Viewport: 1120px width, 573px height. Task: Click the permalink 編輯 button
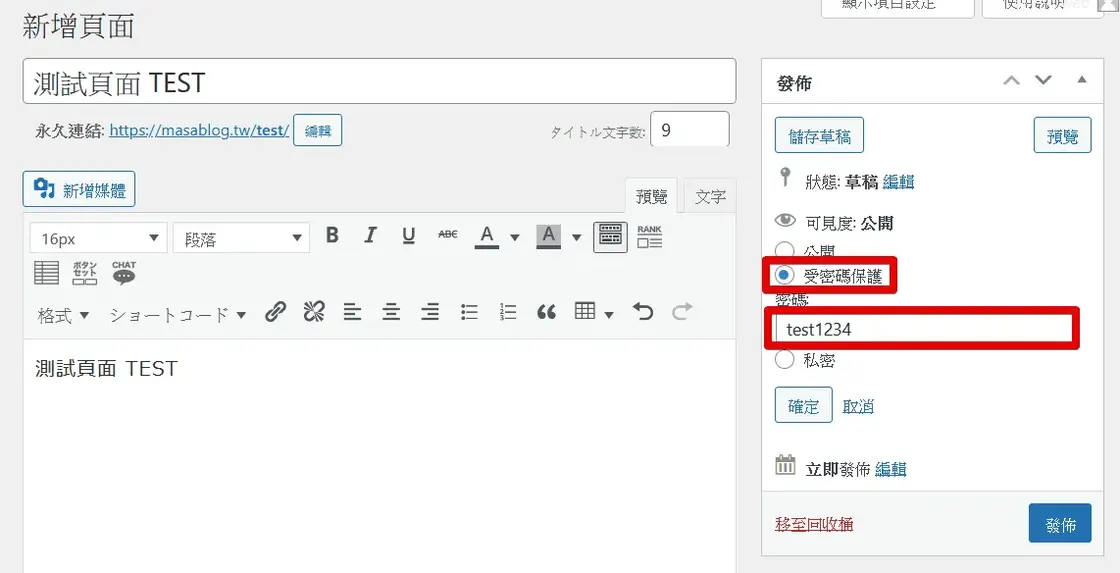point(318,131)
